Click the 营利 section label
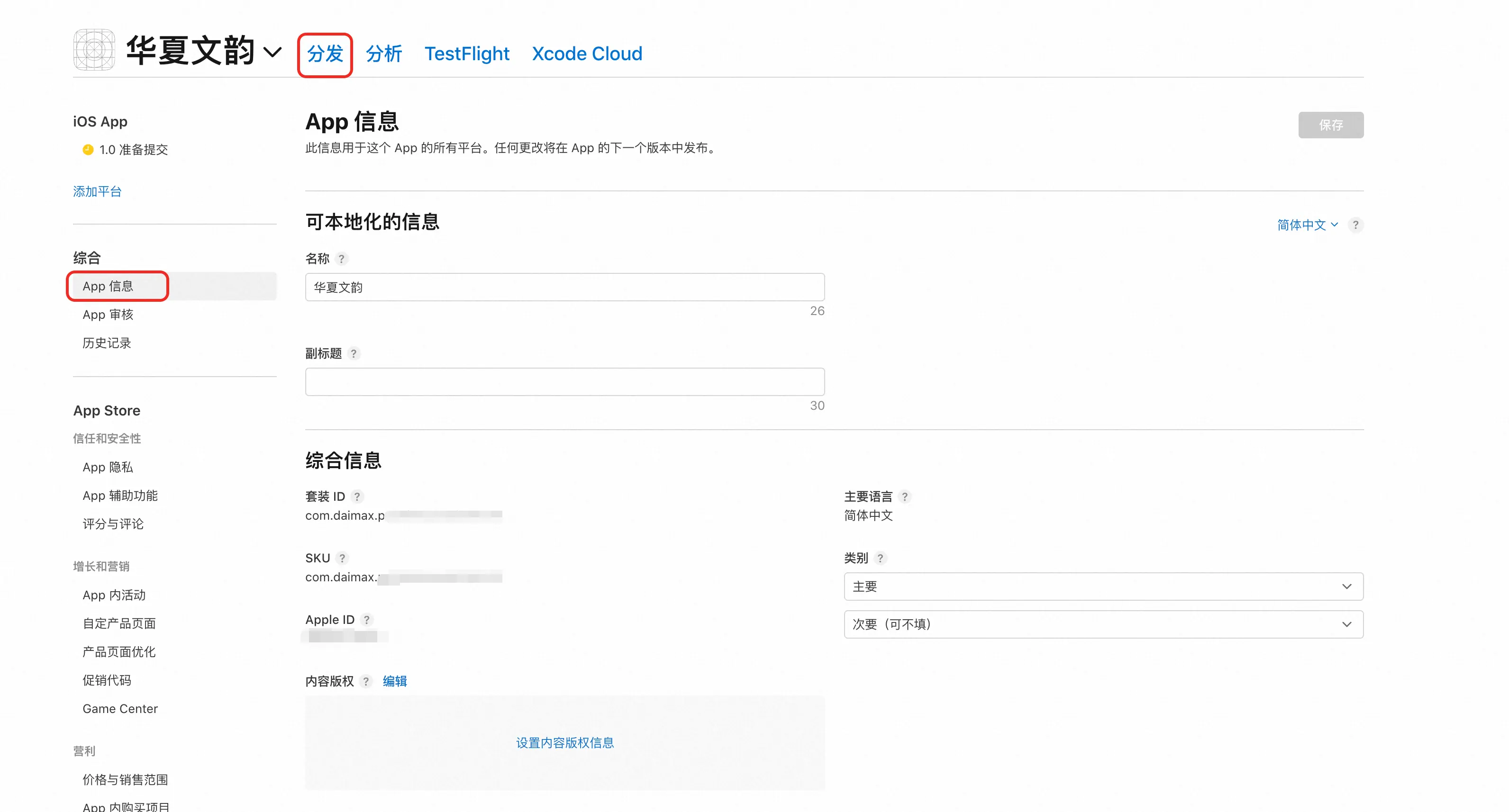 click(x=84, y=751)
